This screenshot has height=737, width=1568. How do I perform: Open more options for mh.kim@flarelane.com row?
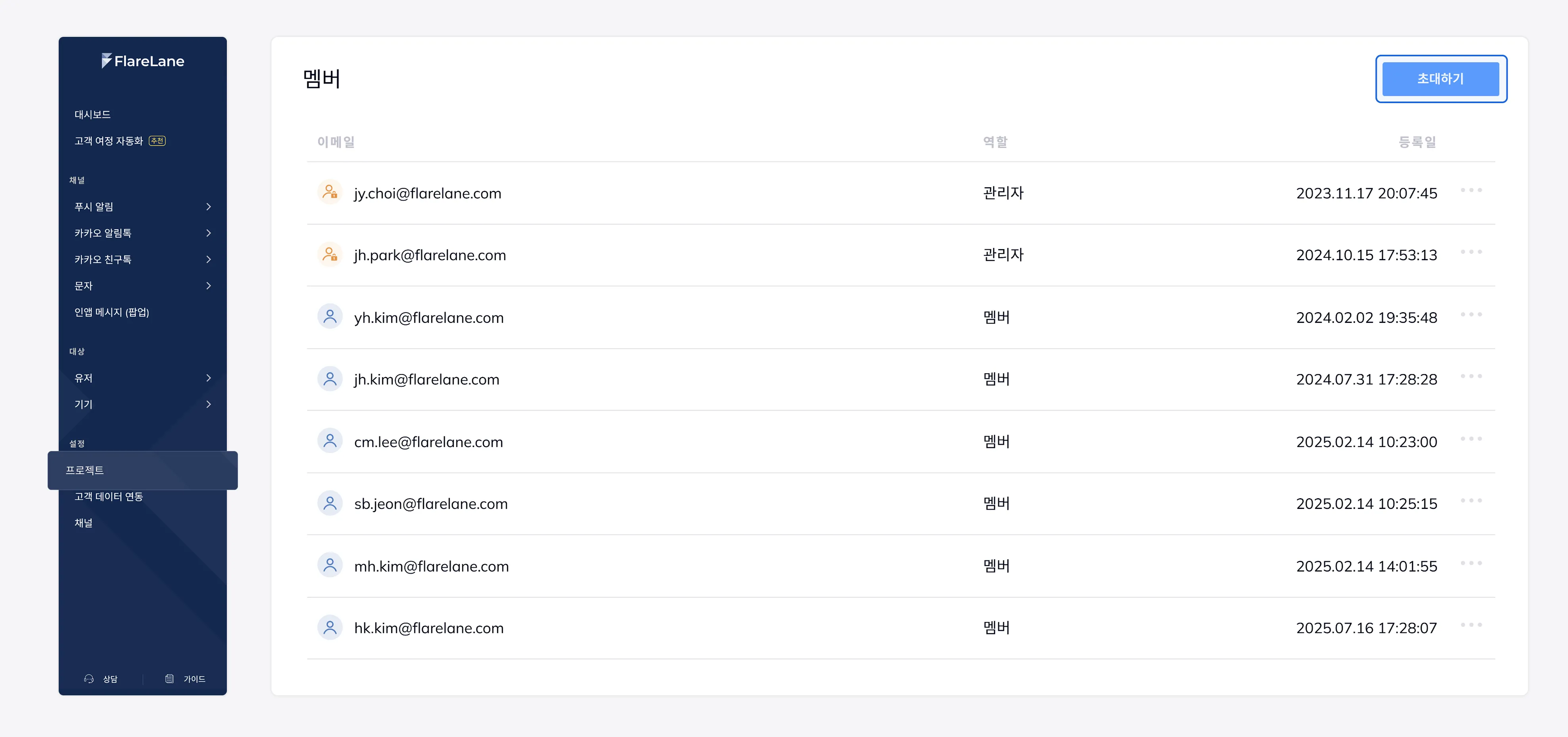tap(1471, 563)
